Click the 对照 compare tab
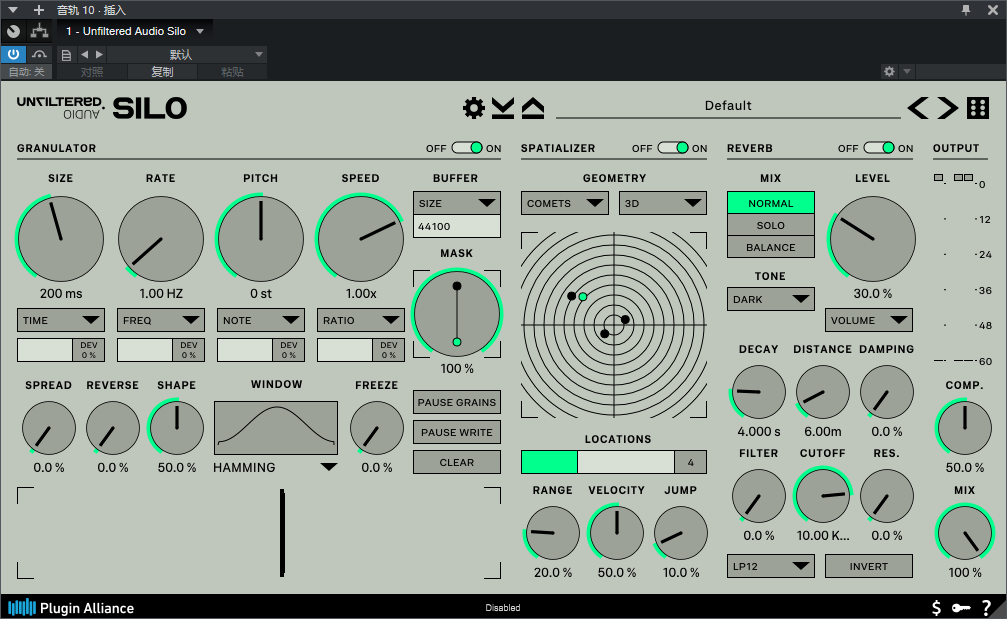 point(92,71)
